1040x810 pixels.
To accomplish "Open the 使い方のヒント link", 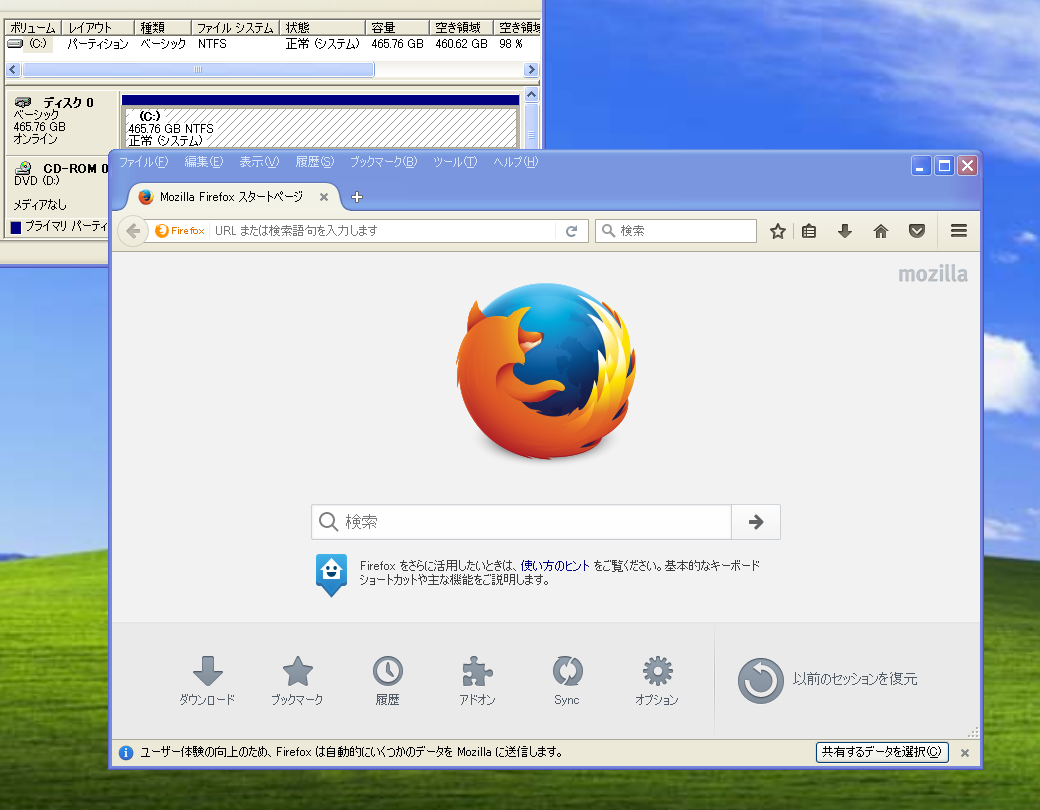I will pos(554,566).
